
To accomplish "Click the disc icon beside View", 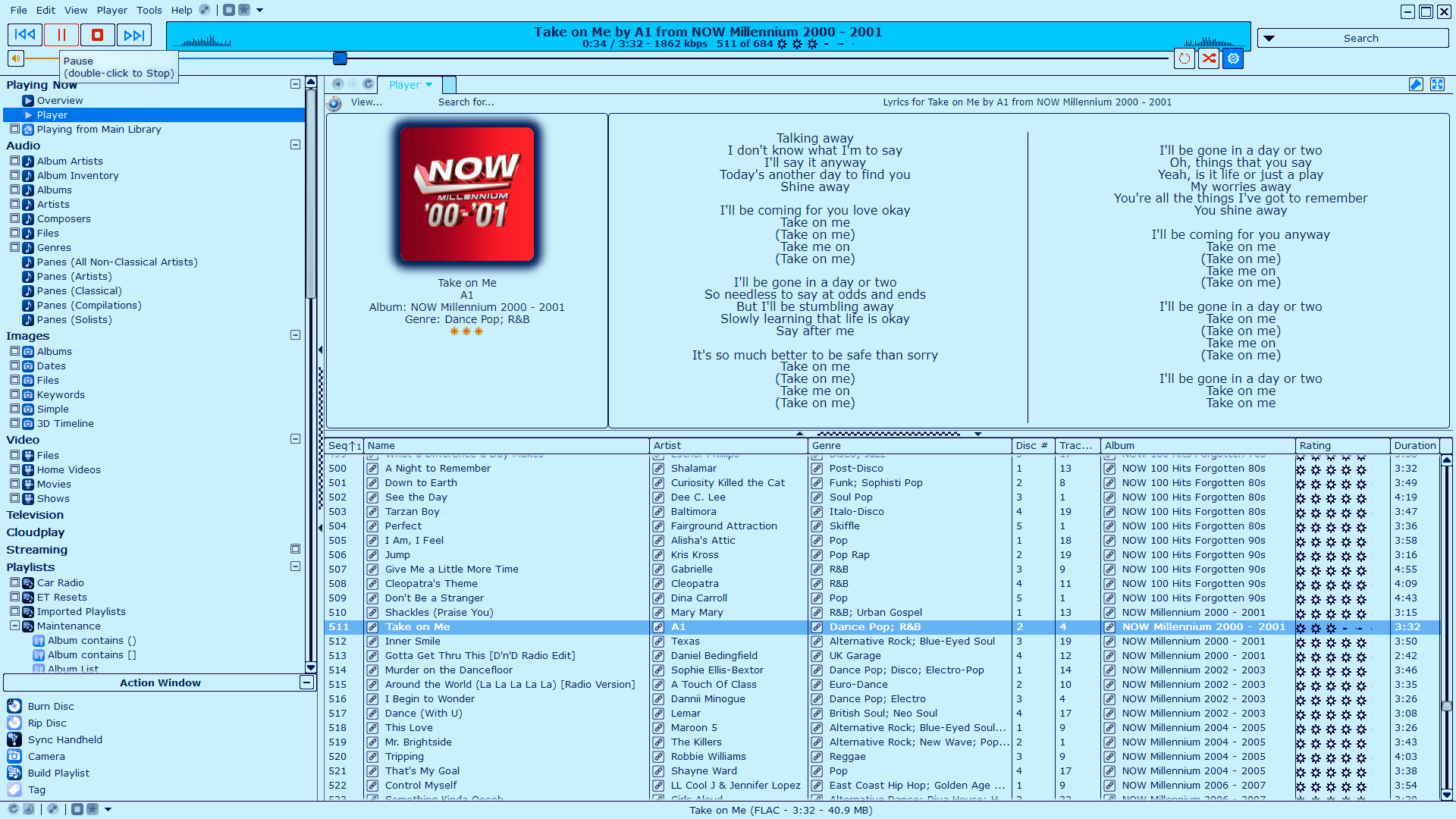I will (334, 103).
